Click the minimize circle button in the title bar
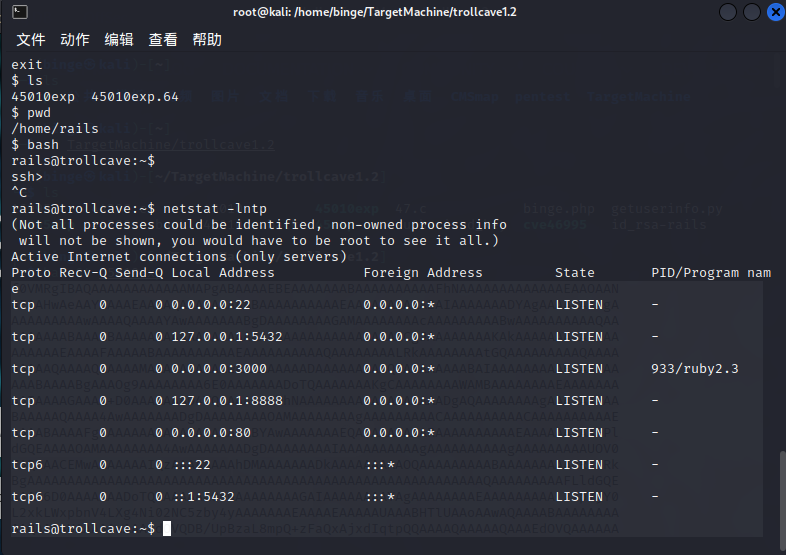The image size is (786, 555). (727, 12)
